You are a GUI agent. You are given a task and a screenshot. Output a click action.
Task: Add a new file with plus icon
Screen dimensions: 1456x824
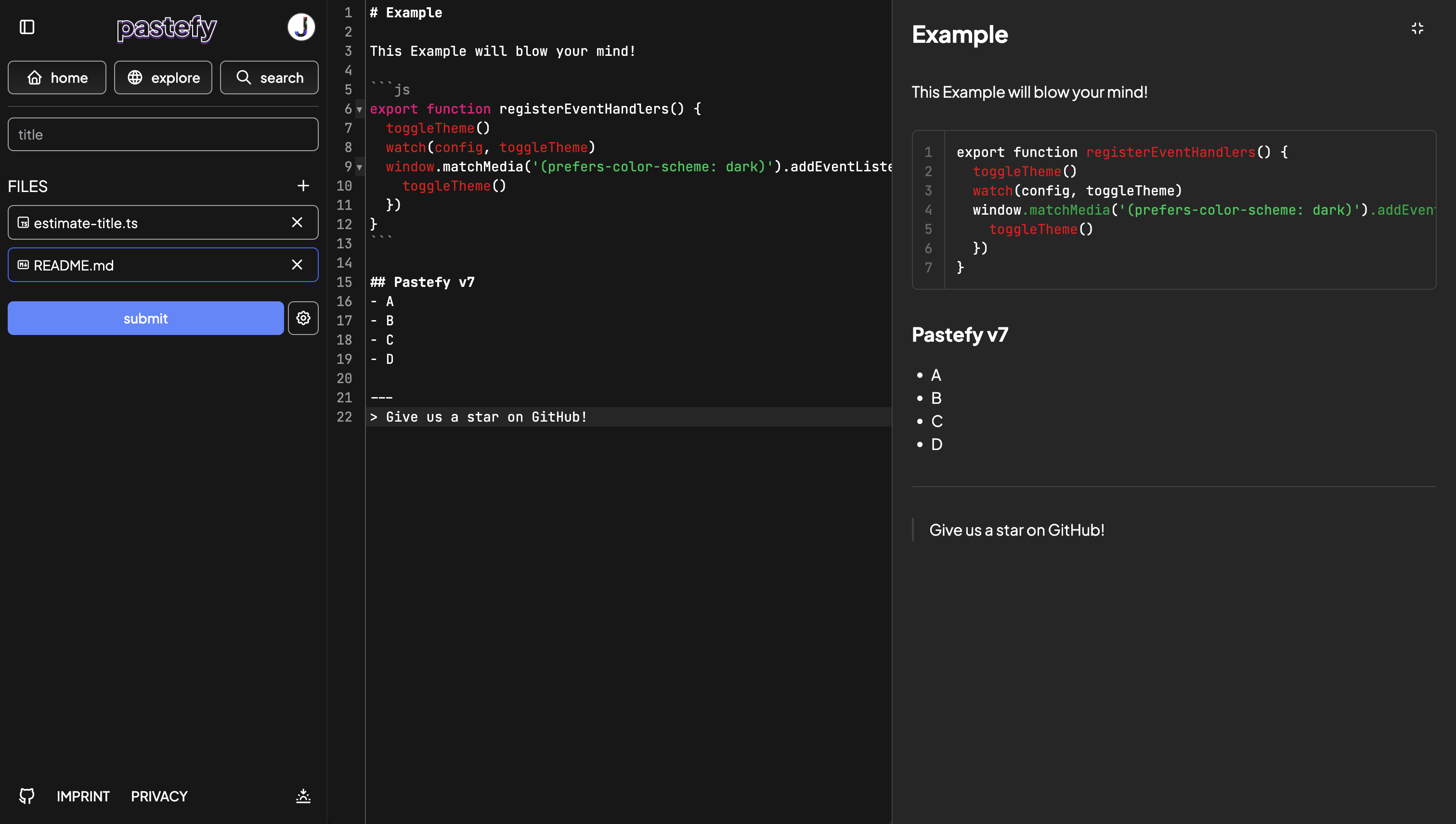click(x=303, y=186)
